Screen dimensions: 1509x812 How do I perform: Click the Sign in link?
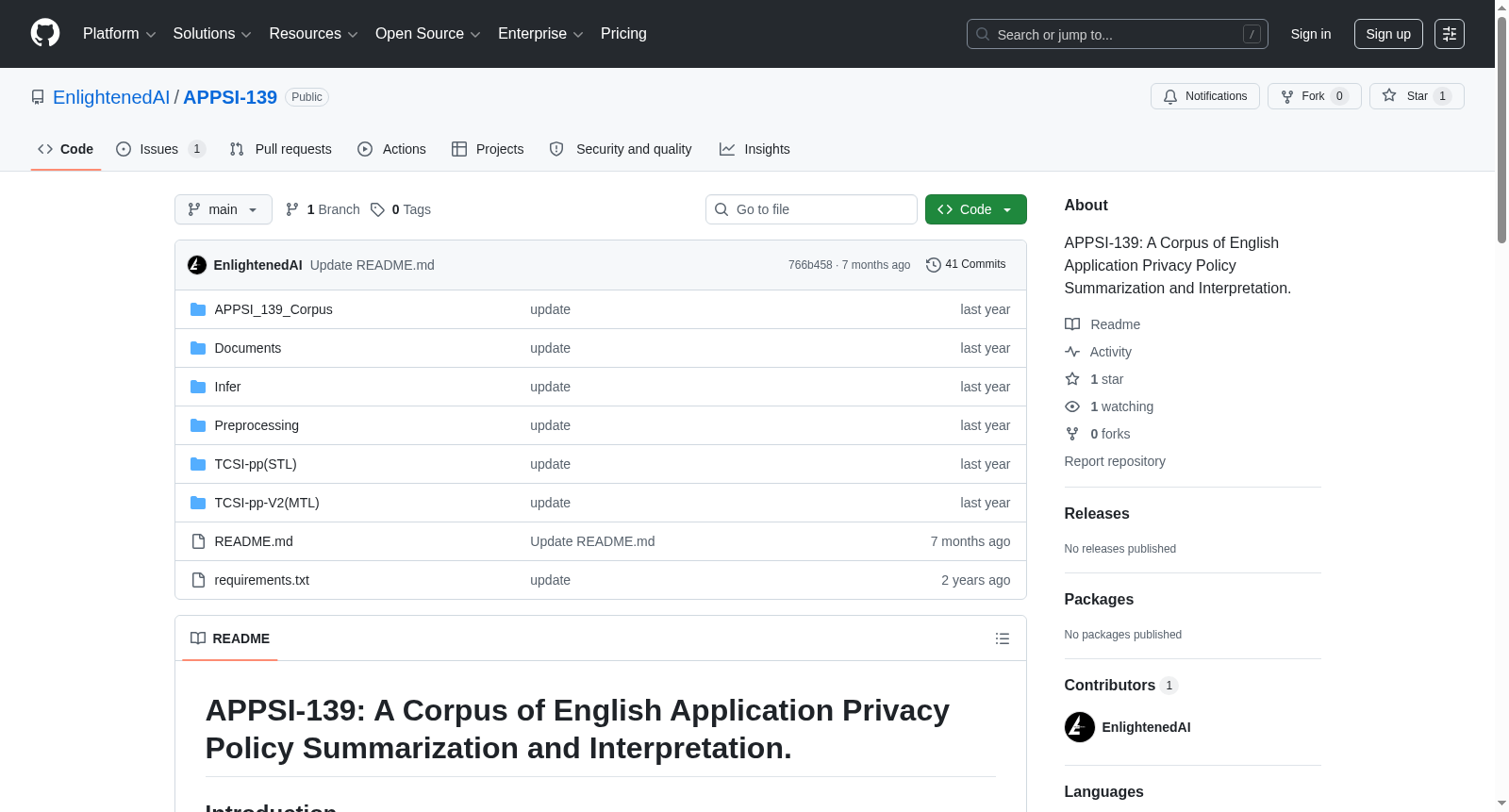(x=1311, y=34)
